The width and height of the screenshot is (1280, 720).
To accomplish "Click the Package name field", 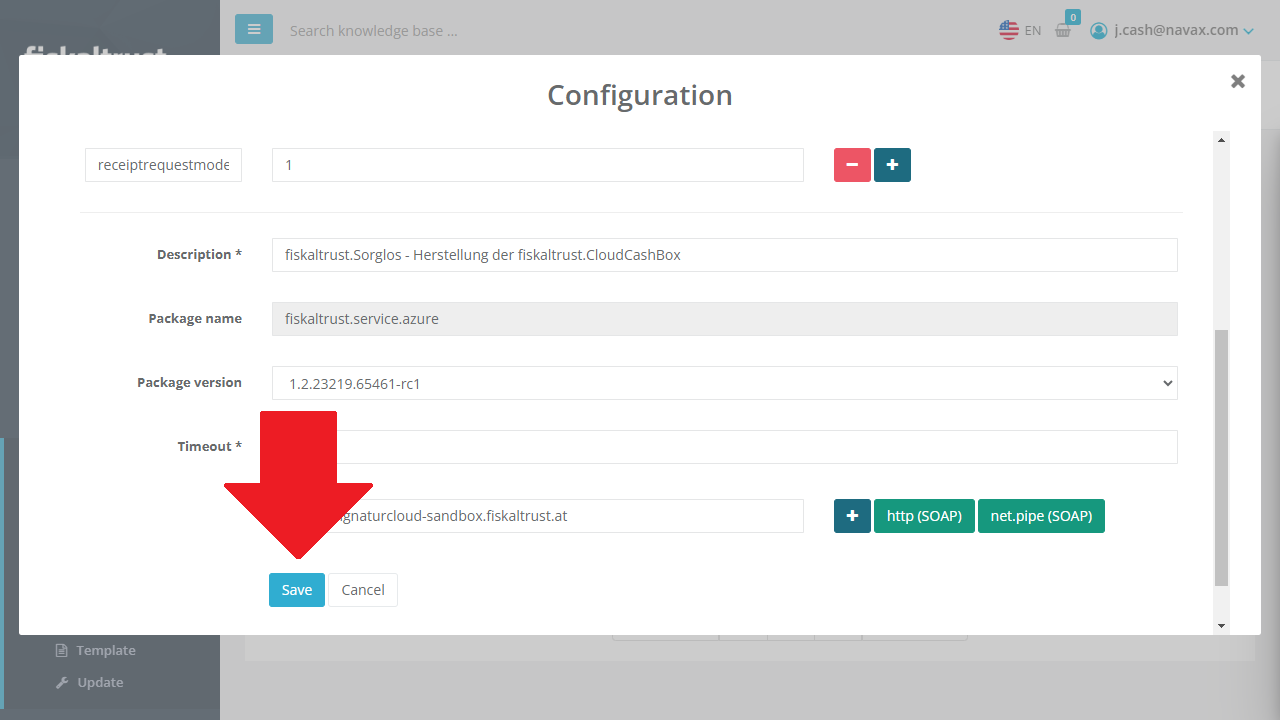I will (x=725, y=319).
